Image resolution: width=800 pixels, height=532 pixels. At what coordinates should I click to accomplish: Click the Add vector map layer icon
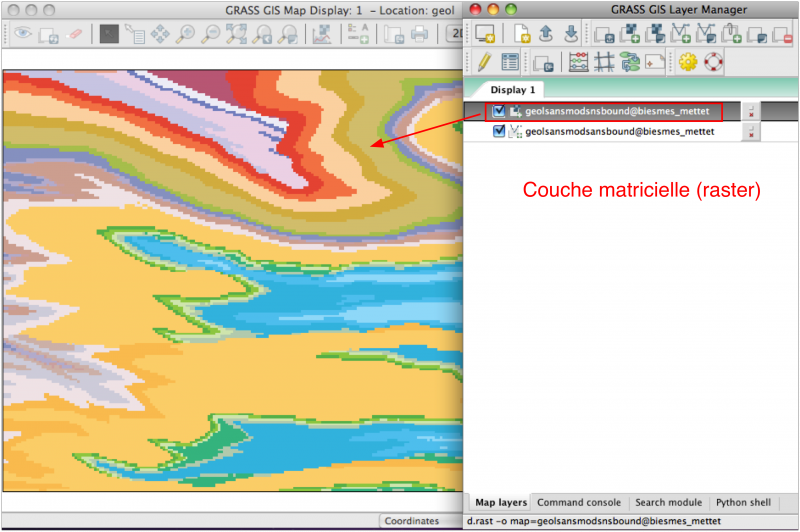(x=680, y=35)
